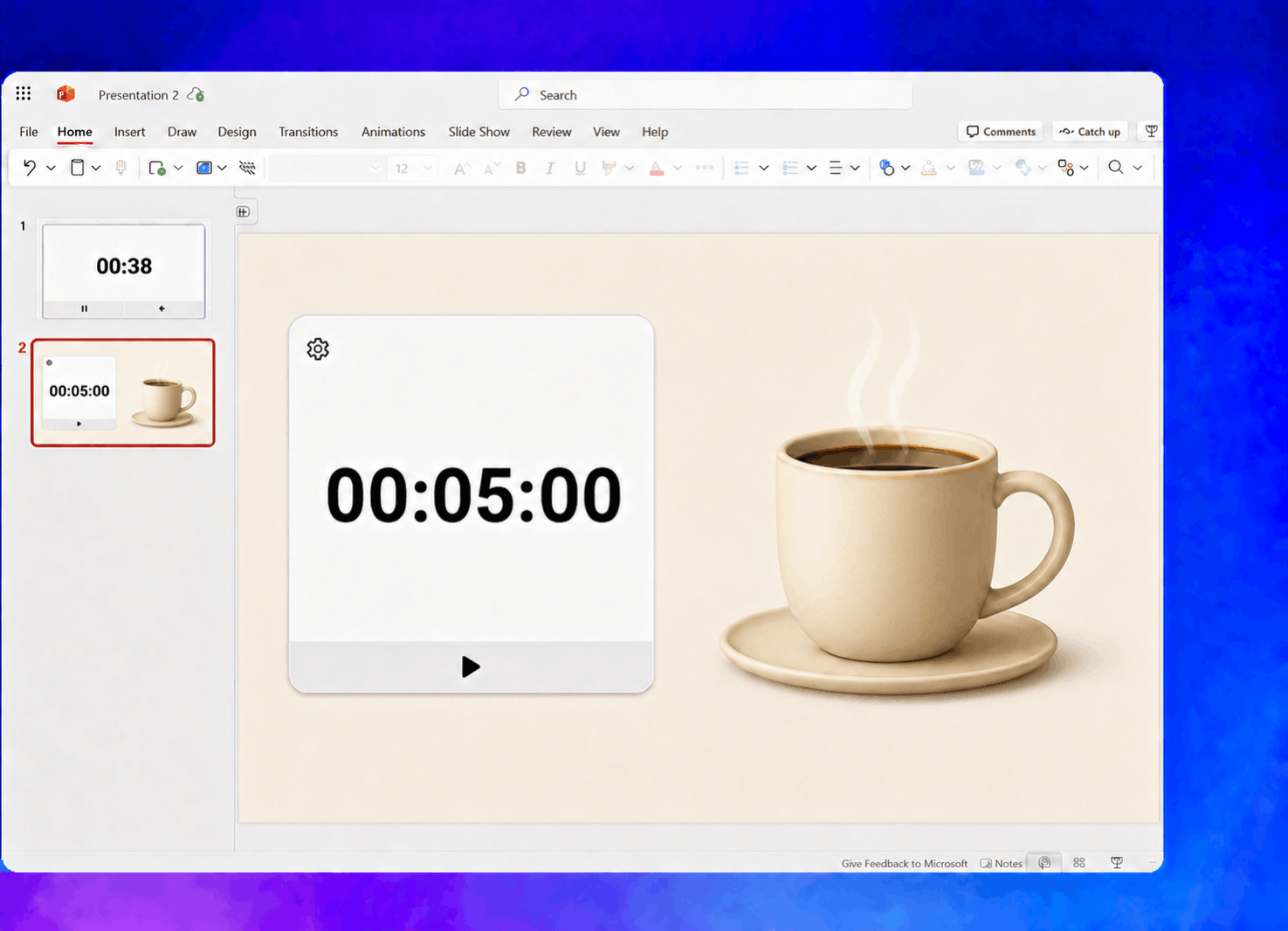The image size is (1288, 931).
Task: Expand the New Slide dropdown arrow
Action: (x=178, y=168)
